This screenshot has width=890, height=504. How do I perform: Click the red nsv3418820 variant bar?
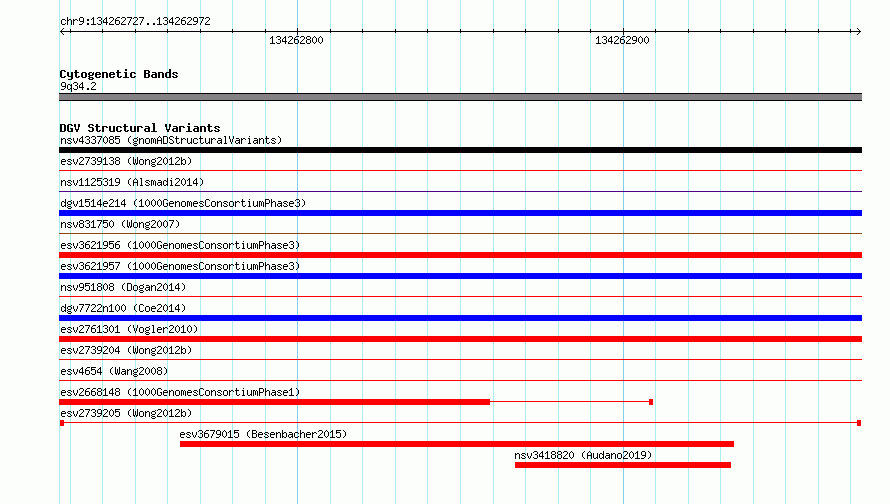(623, 465)
